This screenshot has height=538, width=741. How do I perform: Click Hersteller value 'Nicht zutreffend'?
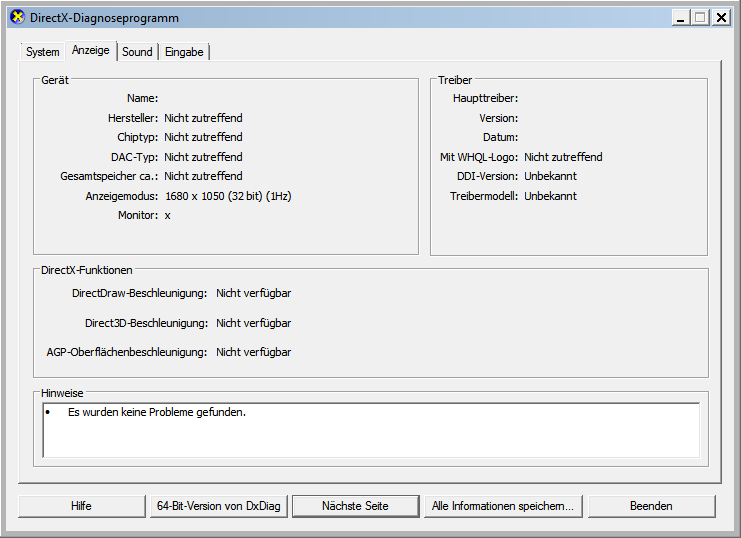(203, 118)
